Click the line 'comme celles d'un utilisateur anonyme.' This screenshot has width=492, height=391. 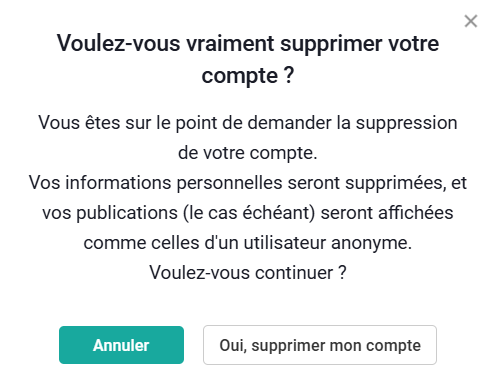point(248,243)
